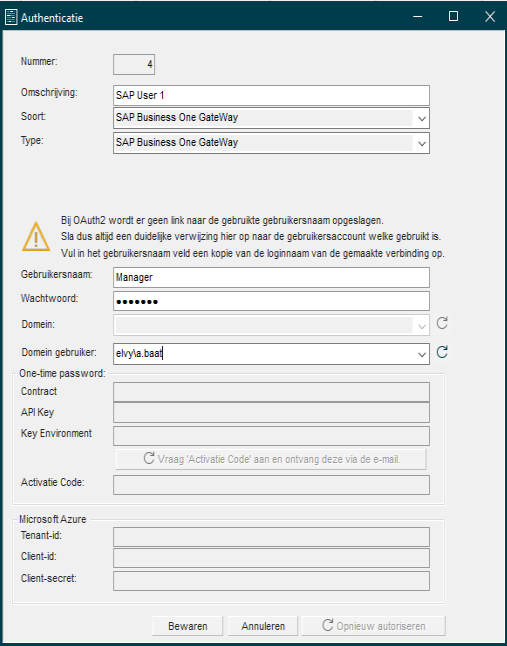Save with the Bewaren button
This screenshot has width=507, height=646.
pos(187,626)
